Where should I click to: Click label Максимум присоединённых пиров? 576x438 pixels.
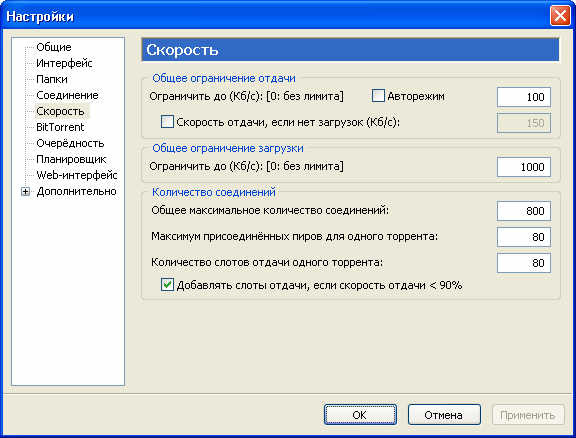click(295, 236)
